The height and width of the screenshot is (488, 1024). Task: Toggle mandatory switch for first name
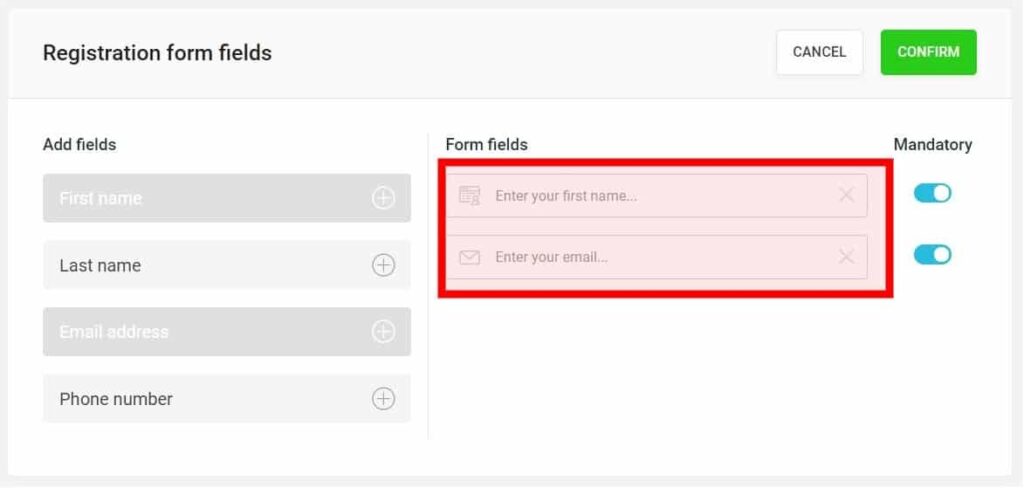(x=933, y=193)
